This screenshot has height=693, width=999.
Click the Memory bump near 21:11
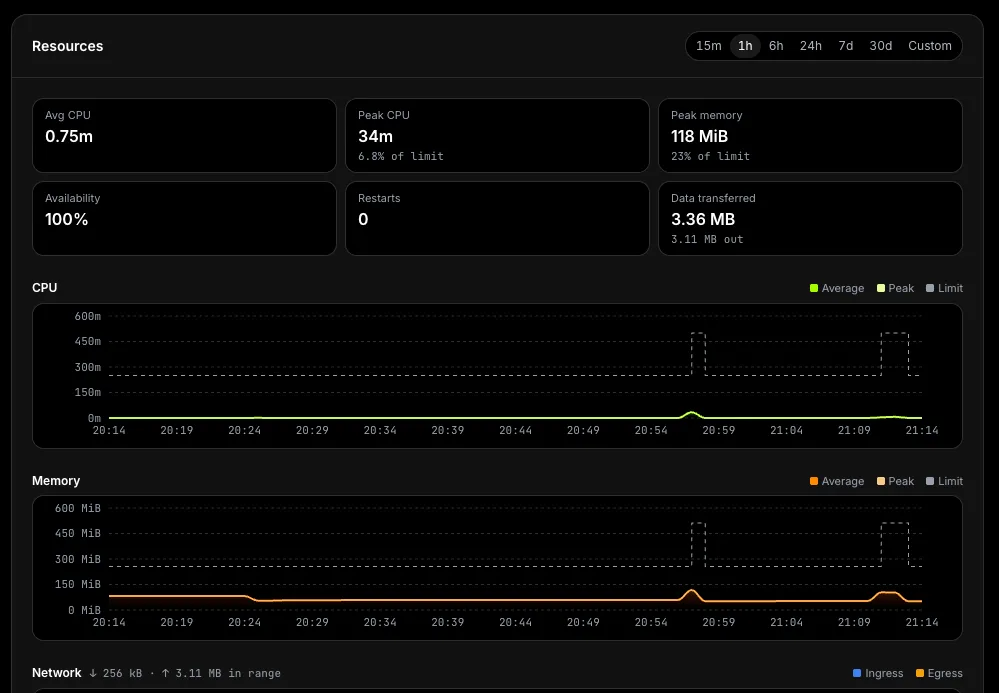tap(888, 595)
